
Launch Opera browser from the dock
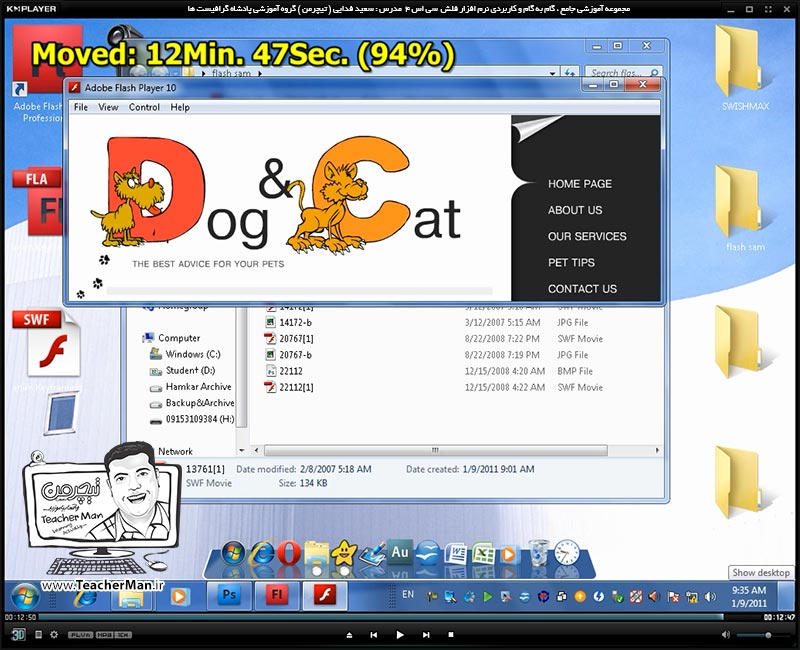point(289,553)
